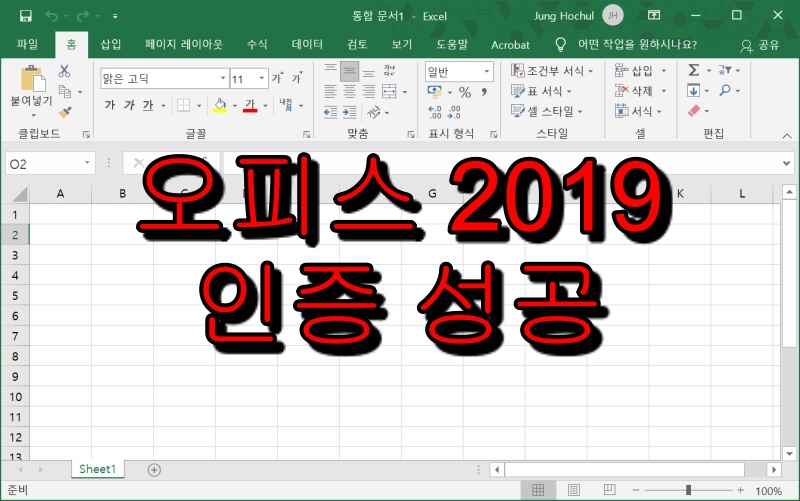The image size is (800, 501).
Task: Open Customize Quick Access Toolbar dropdown
Action: pos(115,16)
